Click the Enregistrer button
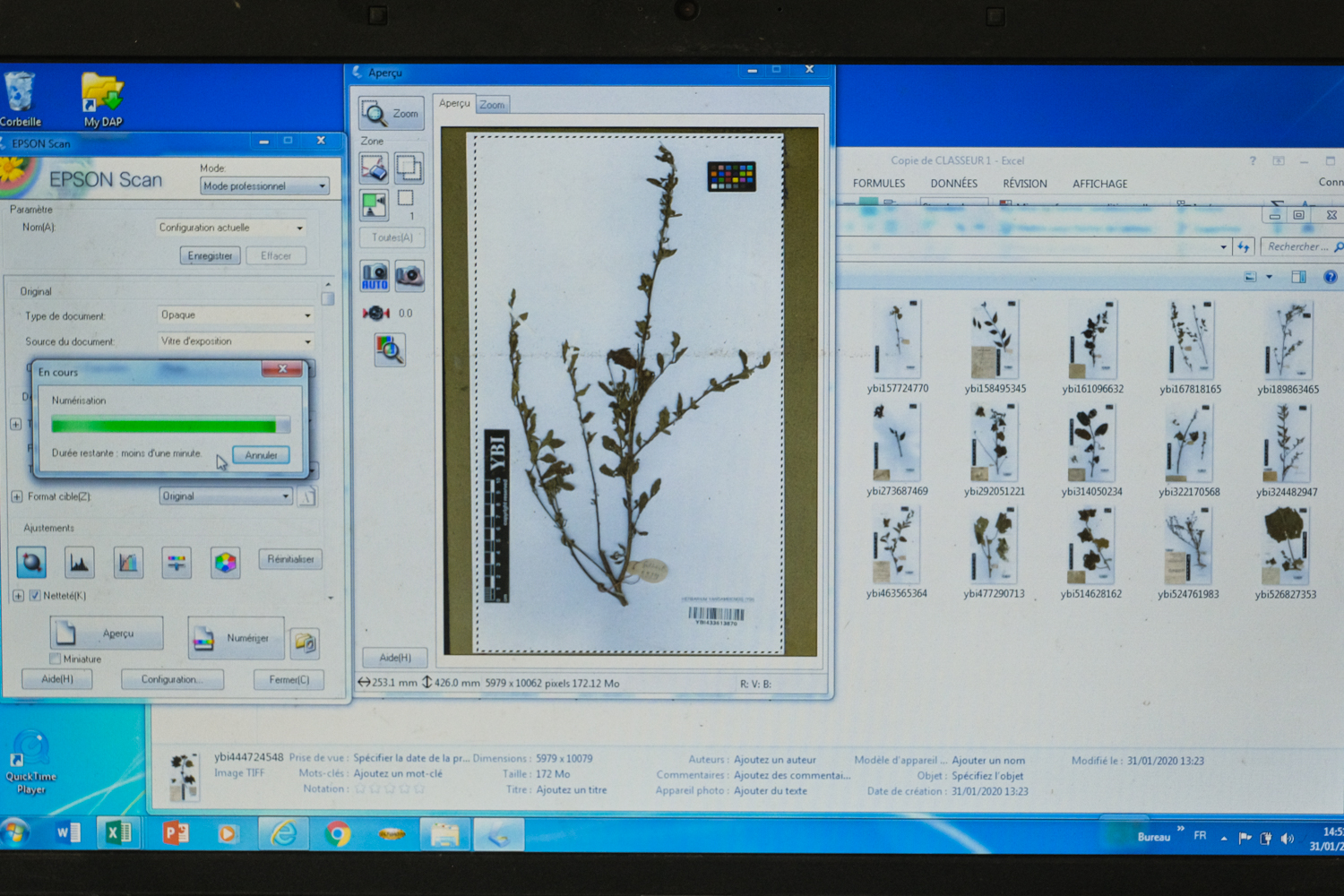The image size is (1344, 896). pyautogui.click(x=211, y=255)
